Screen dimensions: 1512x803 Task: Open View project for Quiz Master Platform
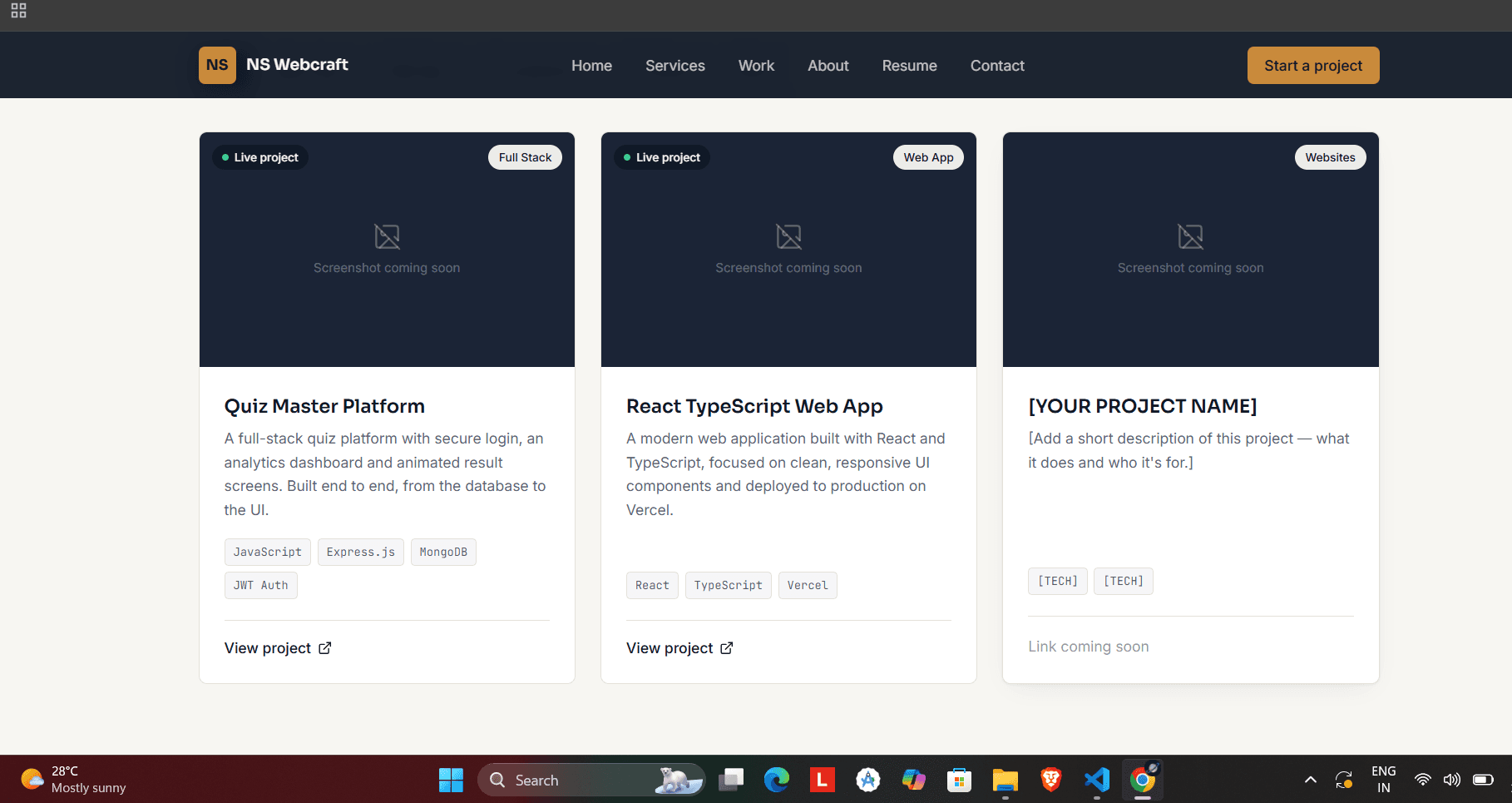[x=278, y=648]
